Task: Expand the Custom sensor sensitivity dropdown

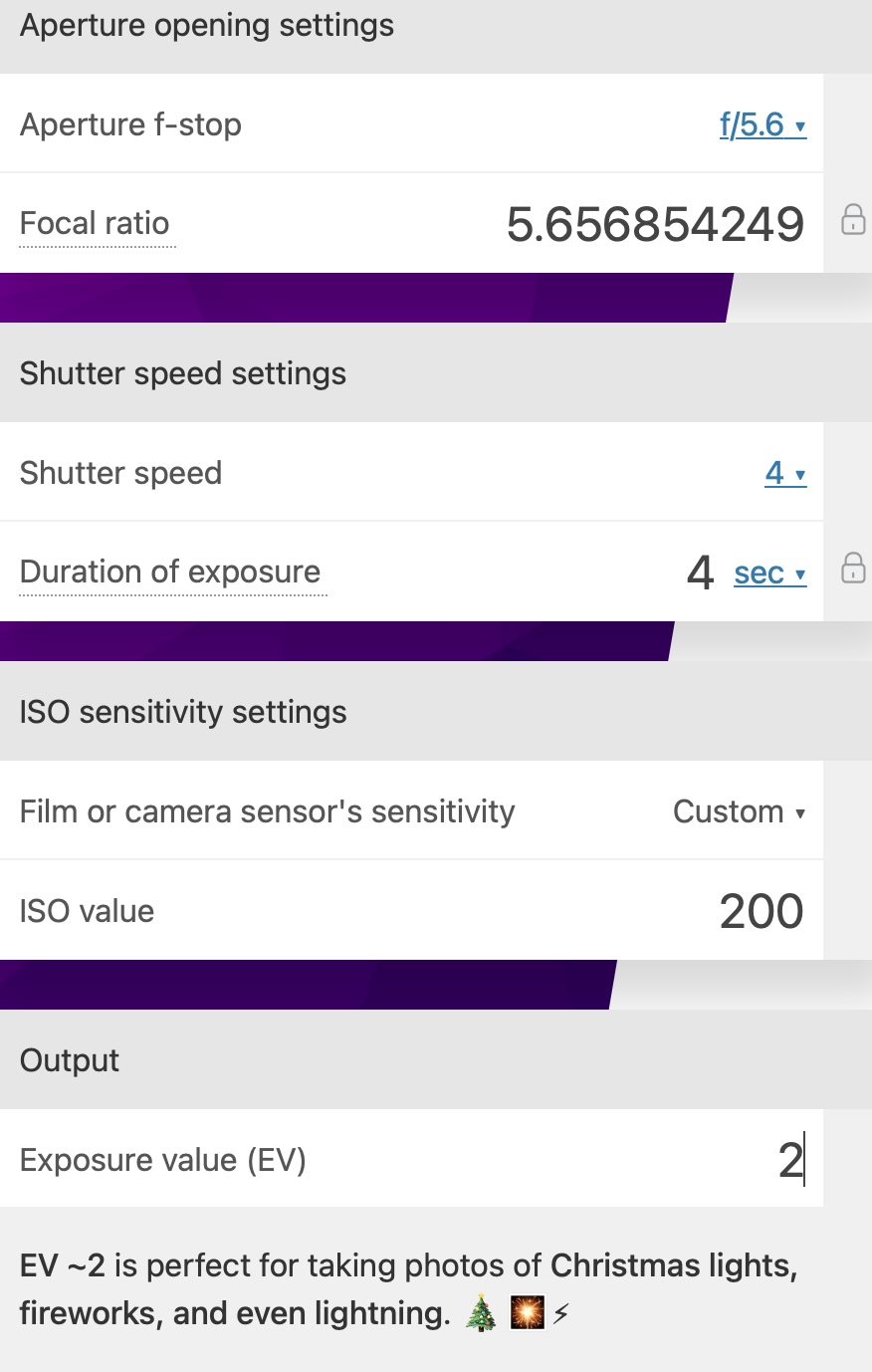Action: click(739, 811)
